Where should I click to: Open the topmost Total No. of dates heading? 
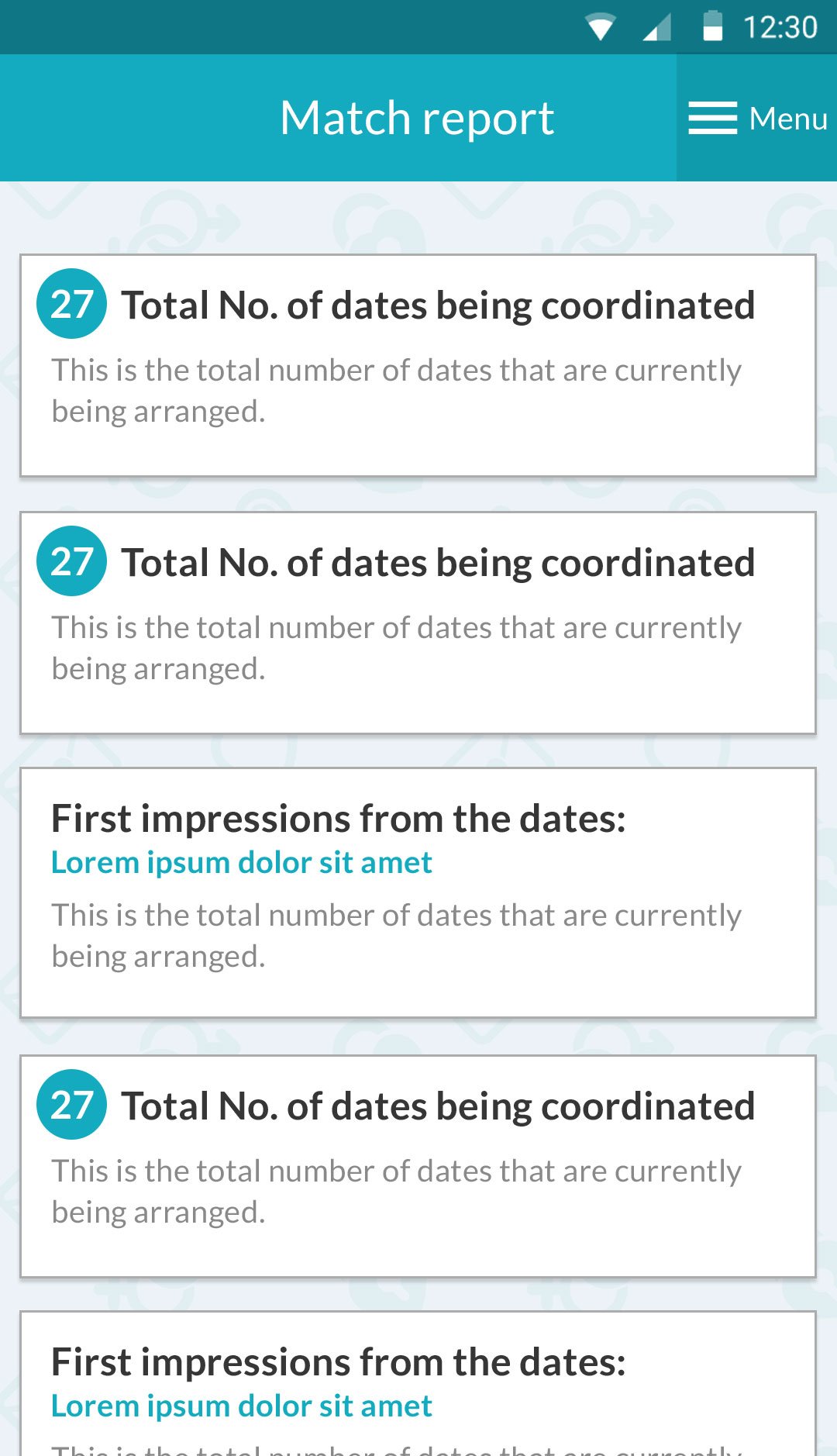(x=438, y=305)
